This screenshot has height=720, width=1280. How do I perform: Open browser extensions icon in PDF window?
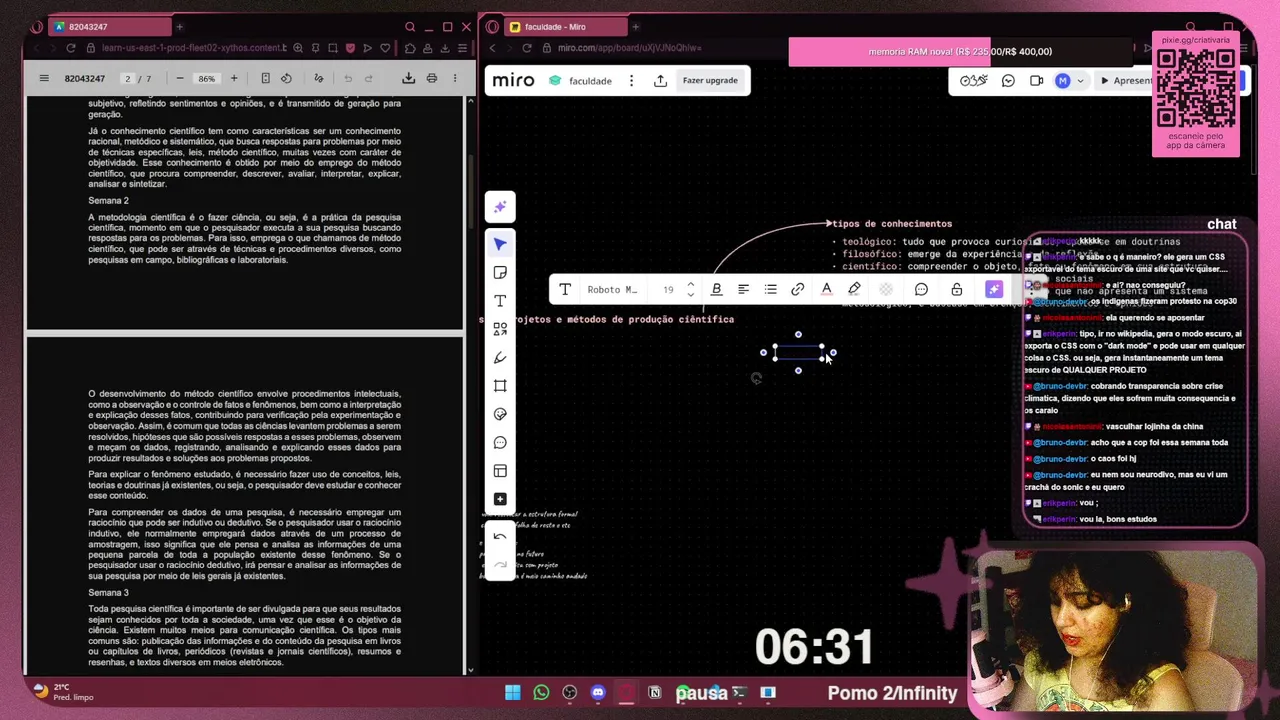pyautogui.click(x=411, y=48)
